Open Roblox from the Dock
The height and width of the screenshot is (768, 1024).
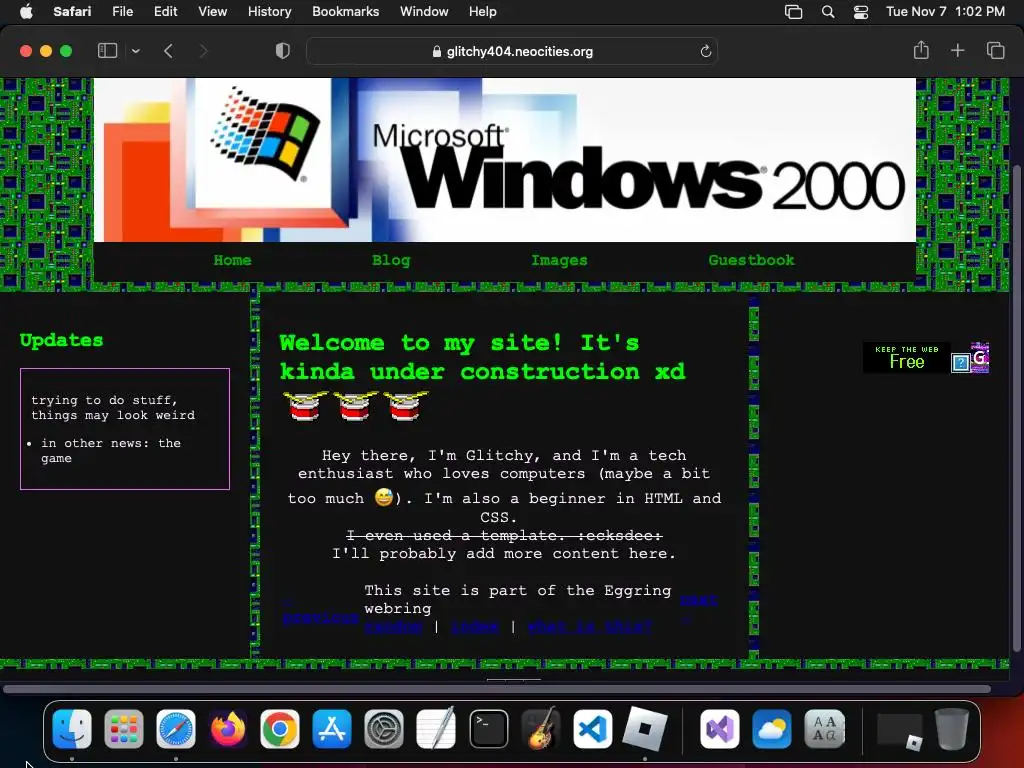point(645,729)
